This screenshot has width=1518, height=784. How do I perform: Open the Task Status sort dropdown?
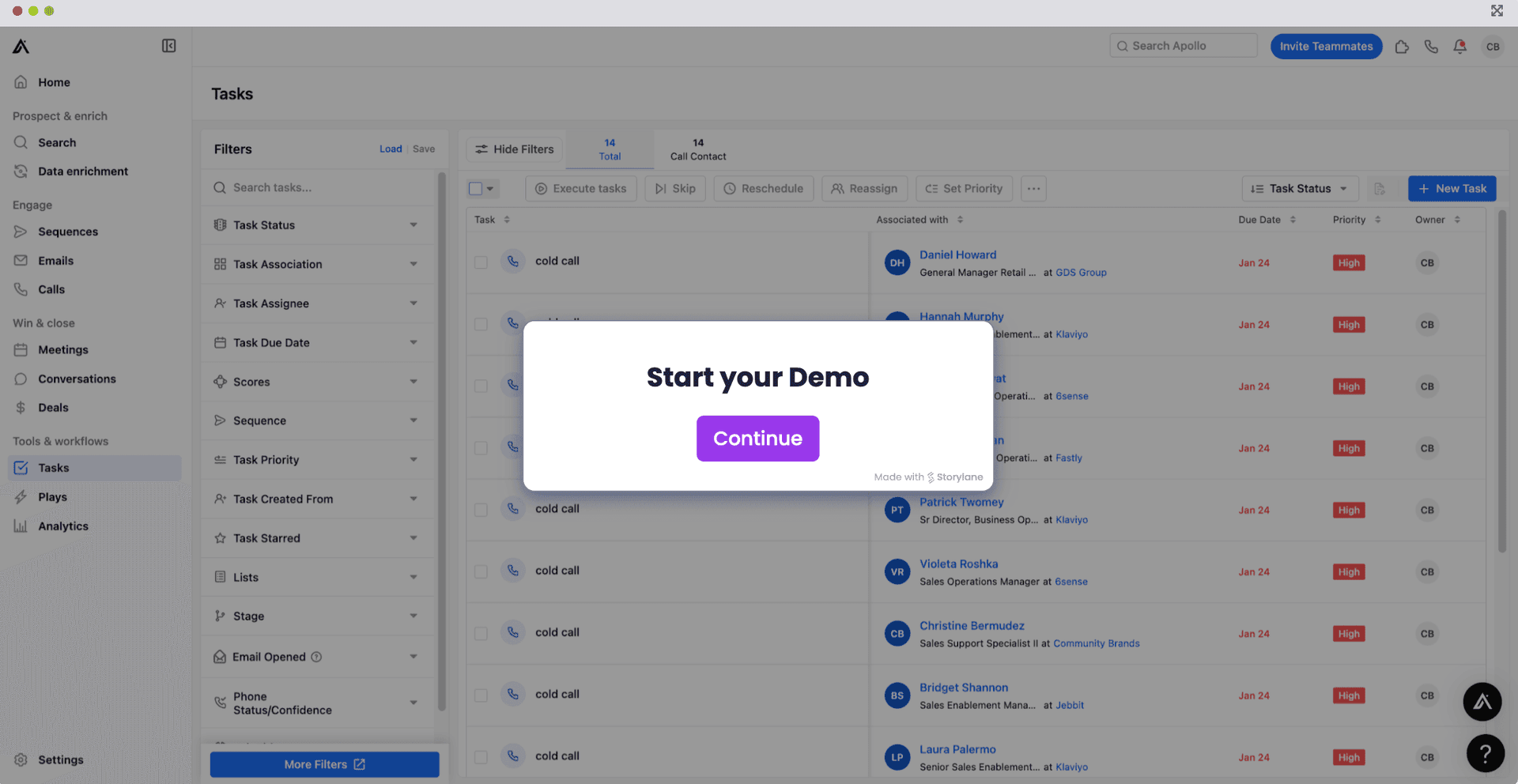click(x=1300, y=189)
